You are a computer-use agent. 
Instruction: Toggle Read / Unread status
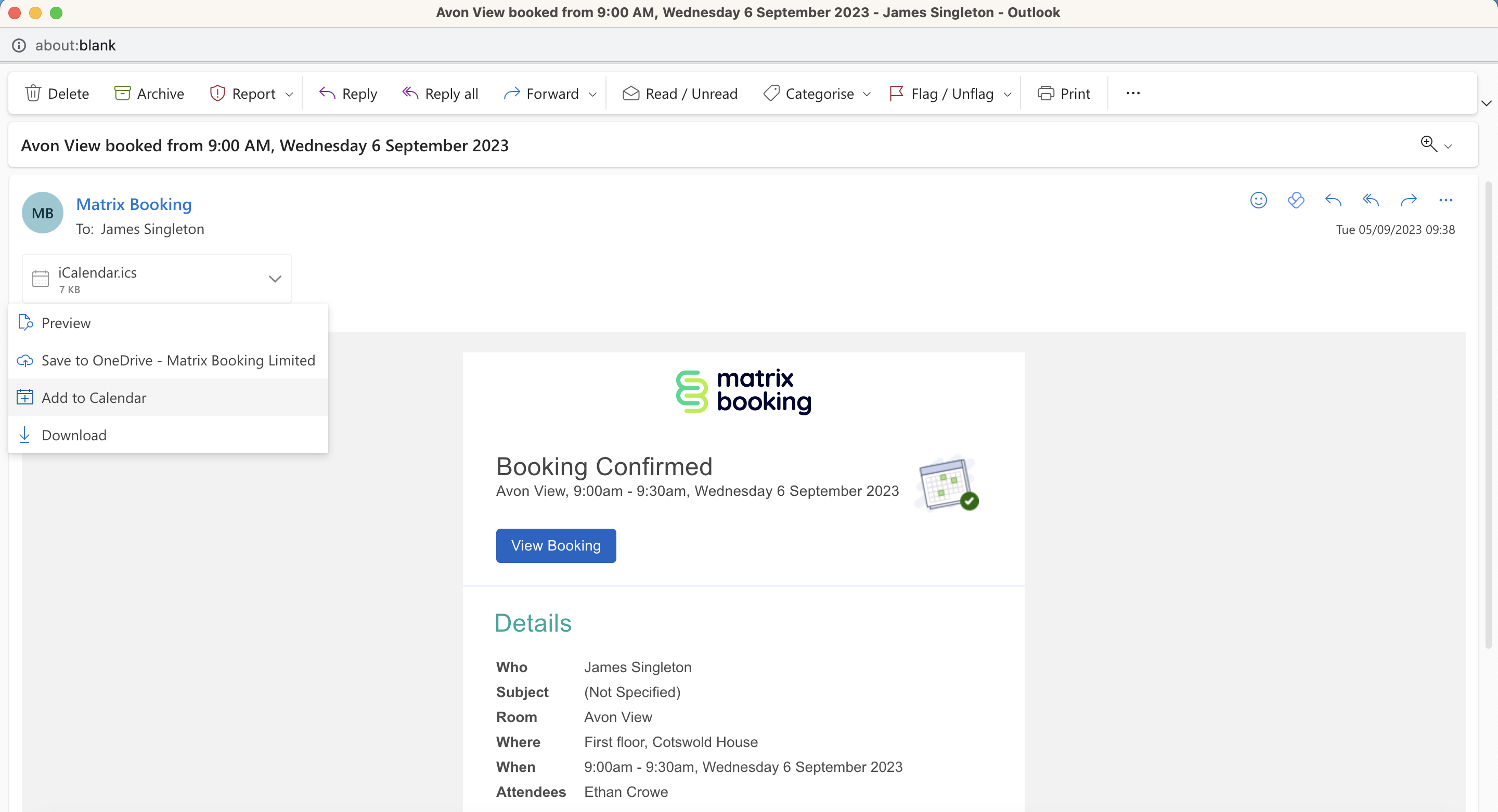(x=680, y=94)
